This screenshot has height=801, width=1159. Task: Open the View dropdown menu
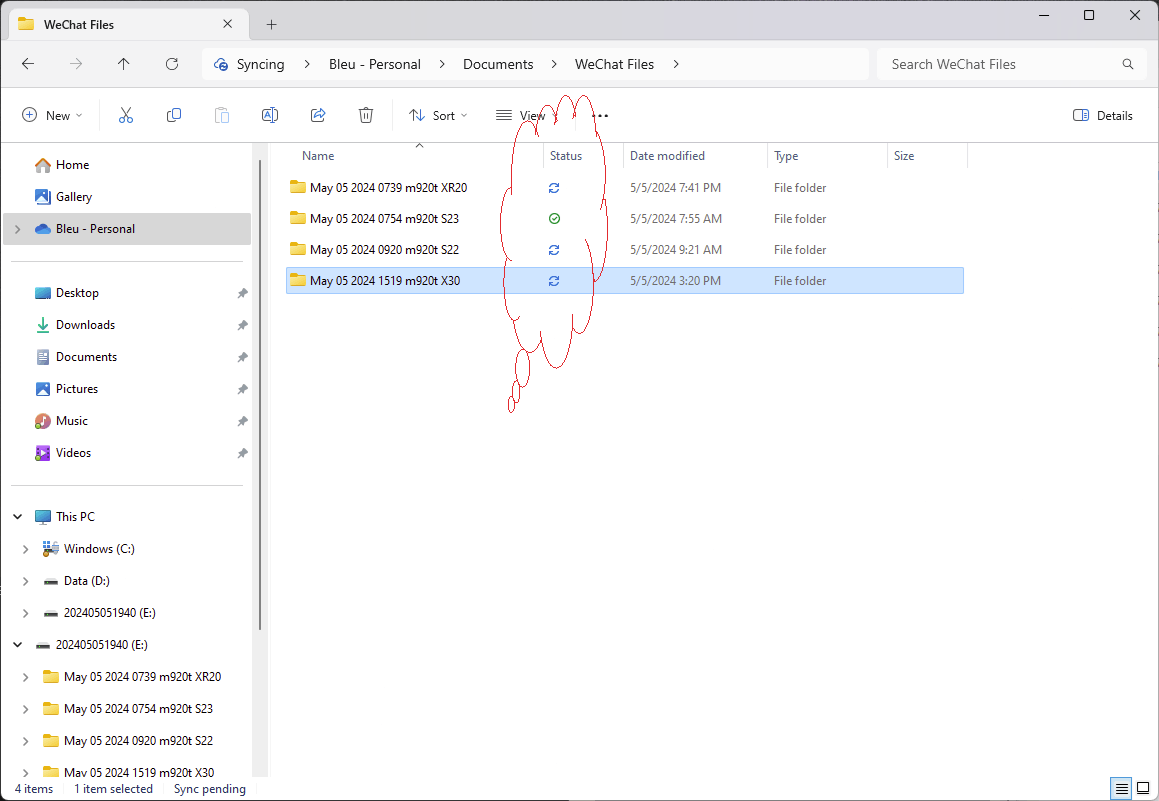[x=526, y=115]
